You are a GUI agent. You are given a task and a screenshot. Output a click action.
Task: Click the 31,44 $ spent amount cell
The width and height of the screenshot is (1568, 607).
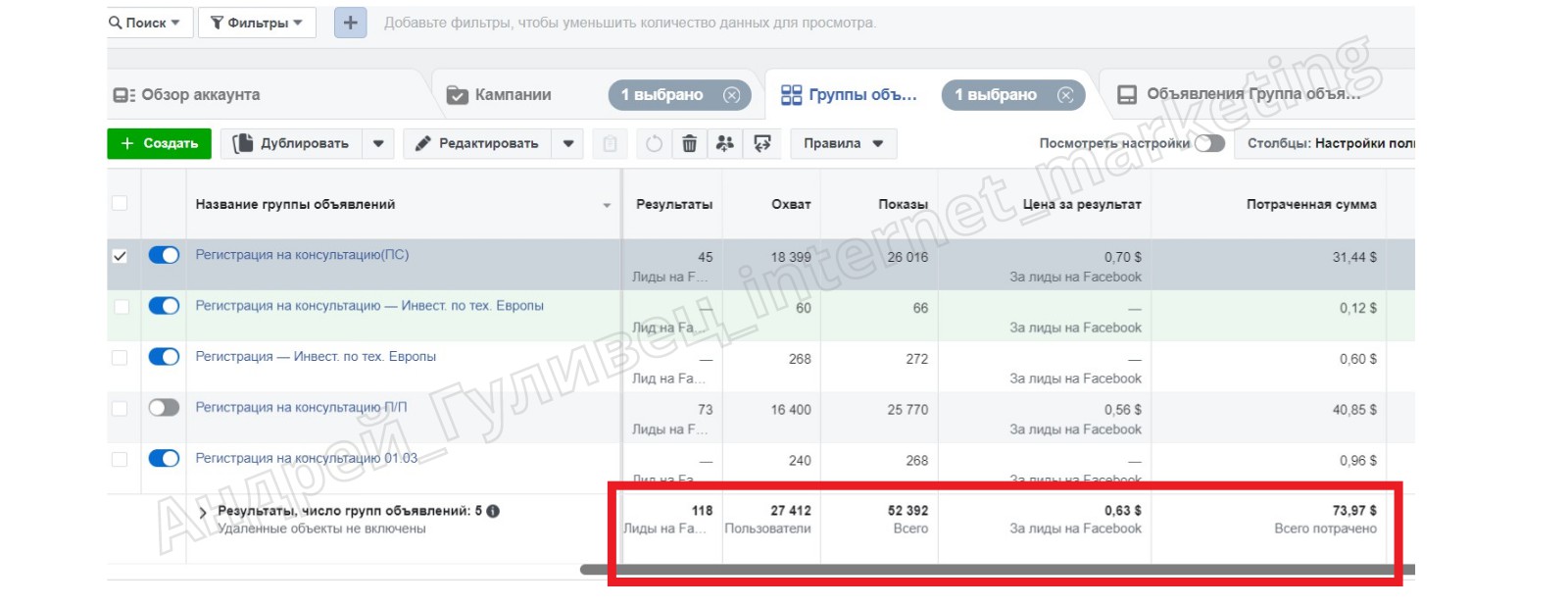1354,257
